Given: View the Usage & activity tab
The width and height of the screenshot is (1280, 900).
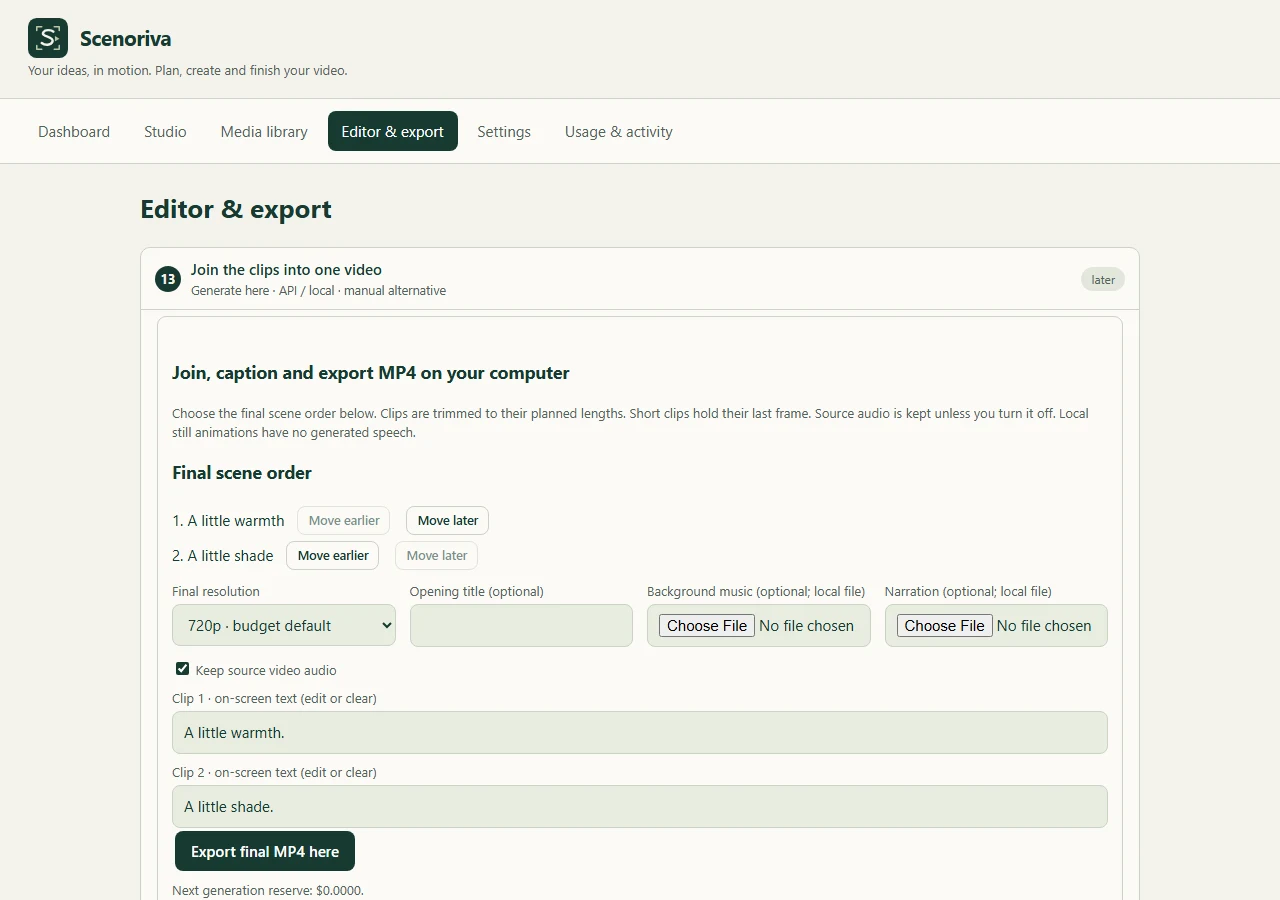Looking at the screenshot, I should (619, 131).
